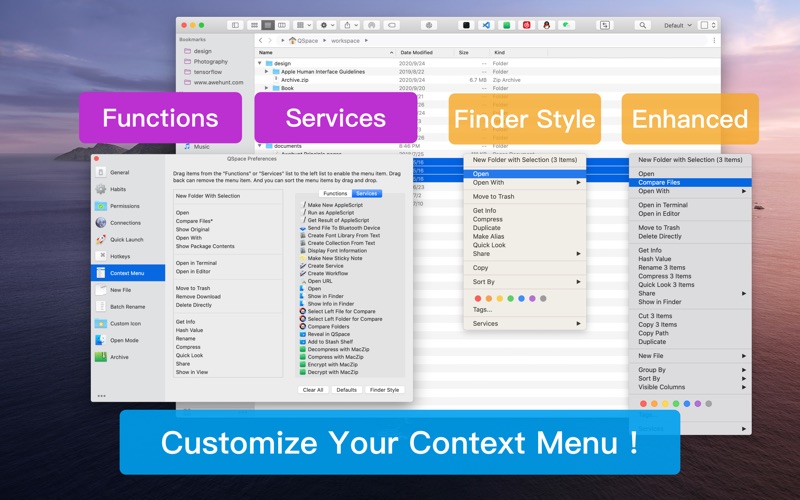Viewport: 800px width, 500px height.
Task: Click the Clear All button
Action: pyautogui.click(x=313, y=390)
